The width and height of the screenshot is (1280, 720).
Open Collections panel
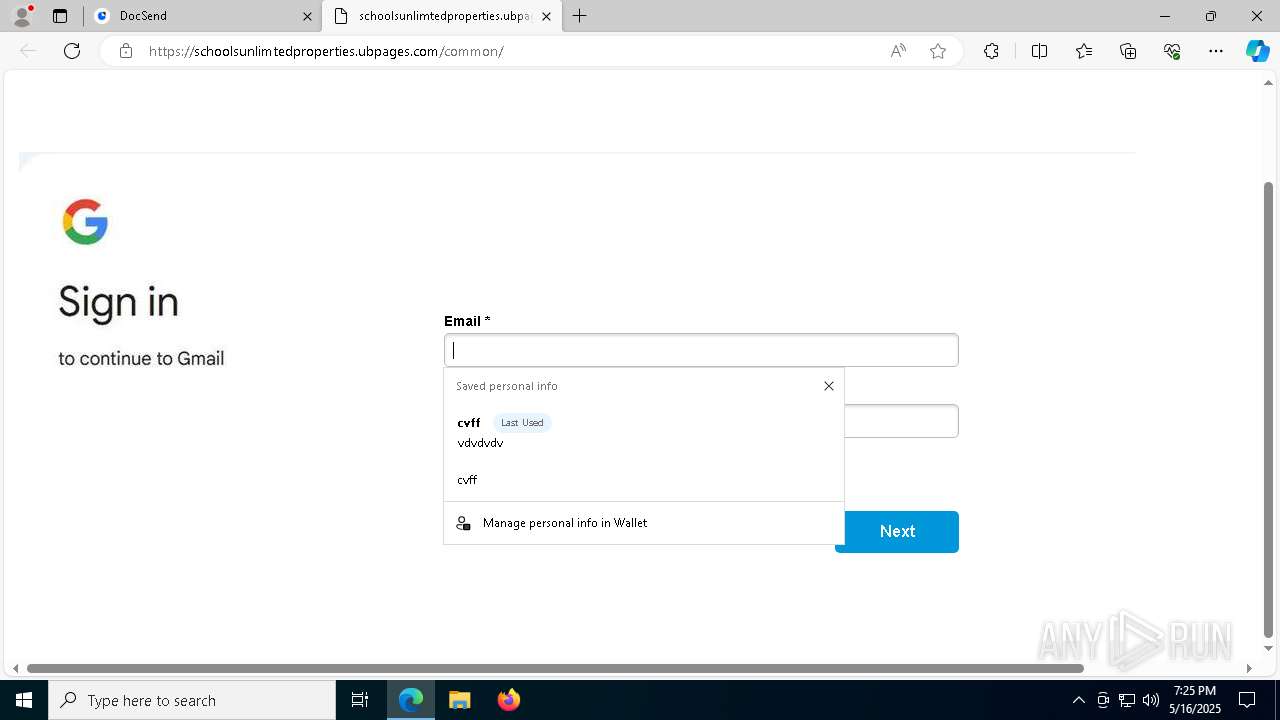pos(1128,51)
